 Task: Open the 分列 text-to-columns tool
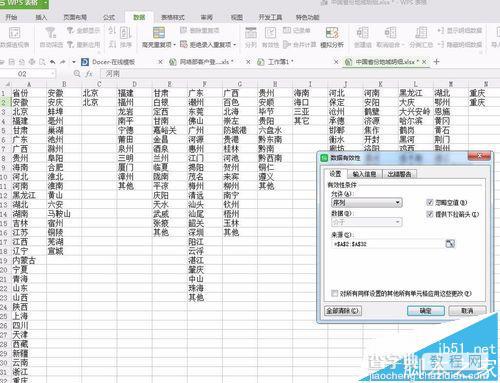251,37
